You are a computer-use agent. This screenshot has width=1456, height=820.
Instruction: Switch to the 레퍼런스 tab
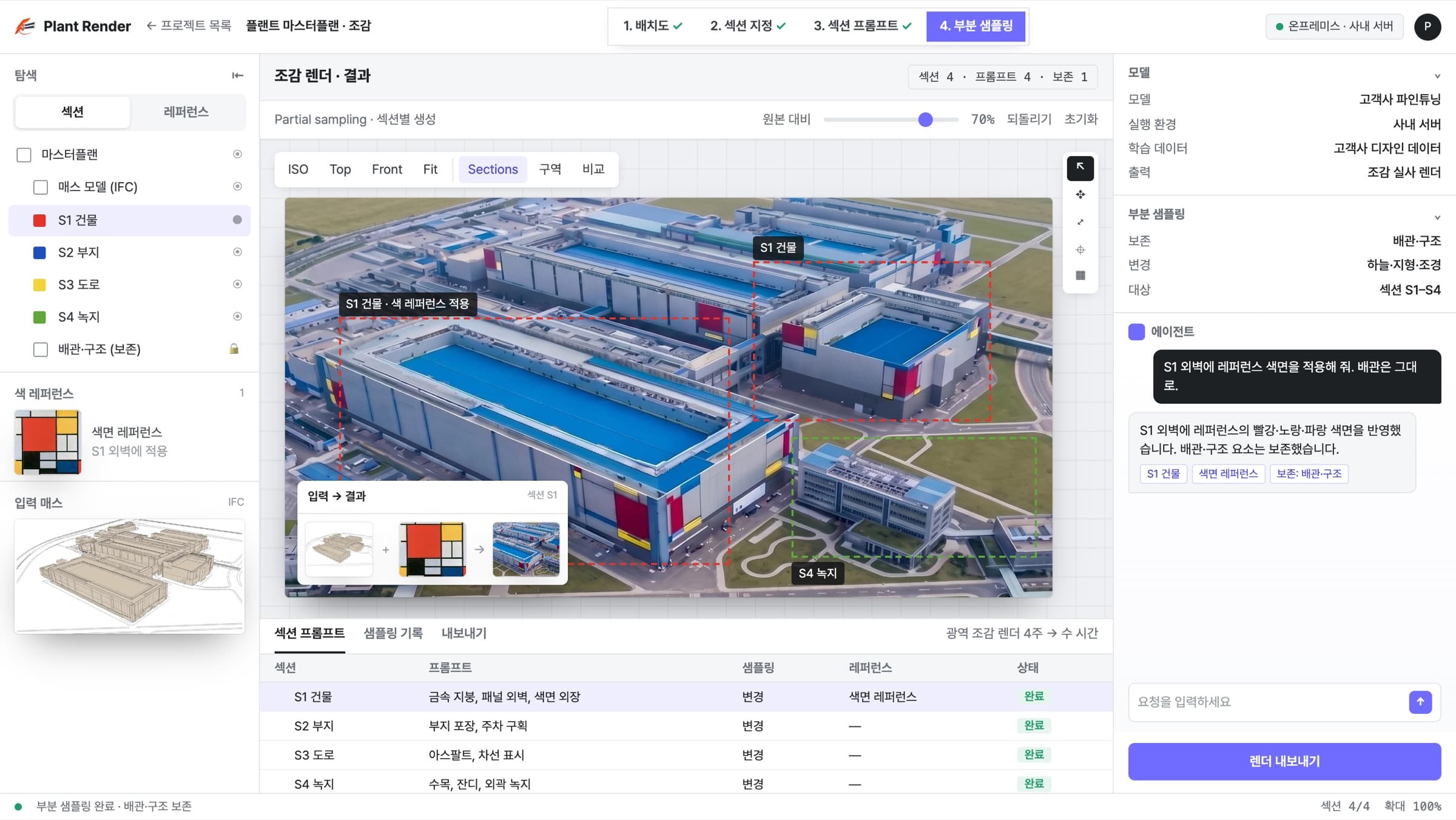(186, 112)
